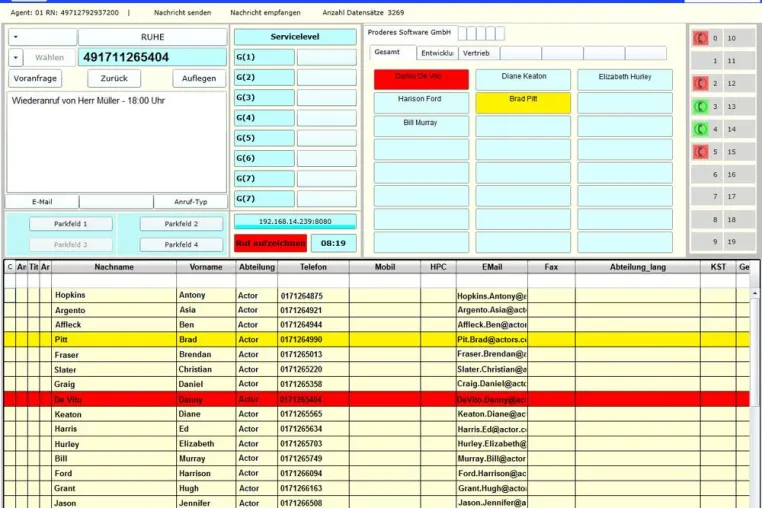Screen dimensions: 762x508
Task: Open the Vertrieb tab
Action: tap(479, 53)
